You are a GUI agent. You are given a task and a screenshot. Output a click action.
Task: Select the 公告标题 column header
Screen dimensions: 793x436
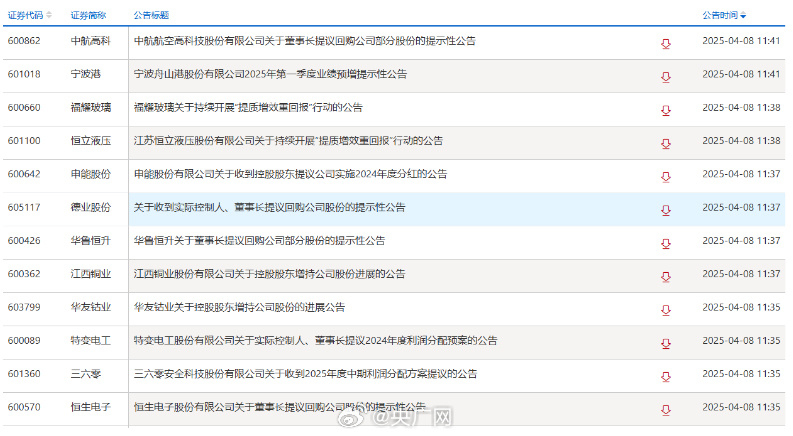pyautogui.click(x=151, y=16)
